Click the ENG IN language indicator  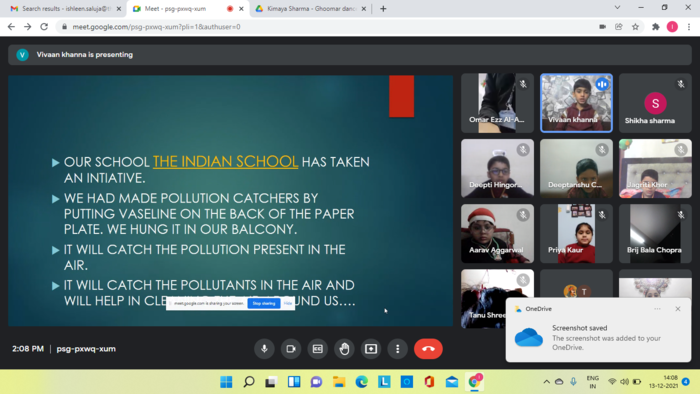pos(592,382)
